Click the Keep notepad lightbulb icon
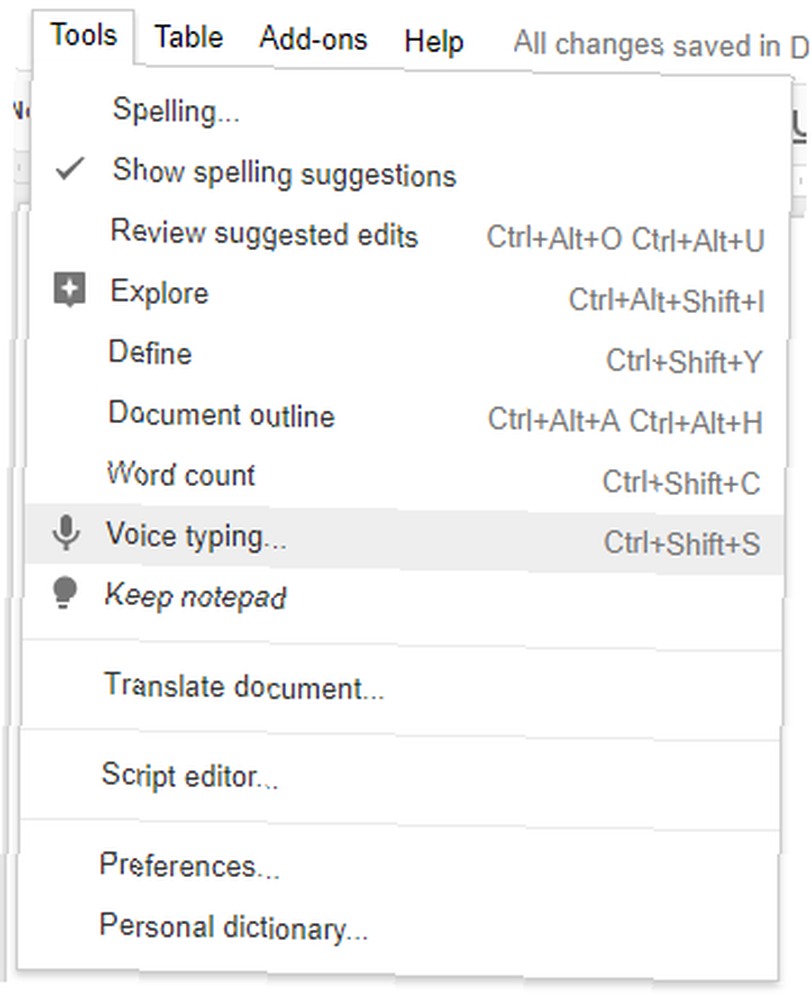This screenshot has height=1000, width=811. point(64,594)
